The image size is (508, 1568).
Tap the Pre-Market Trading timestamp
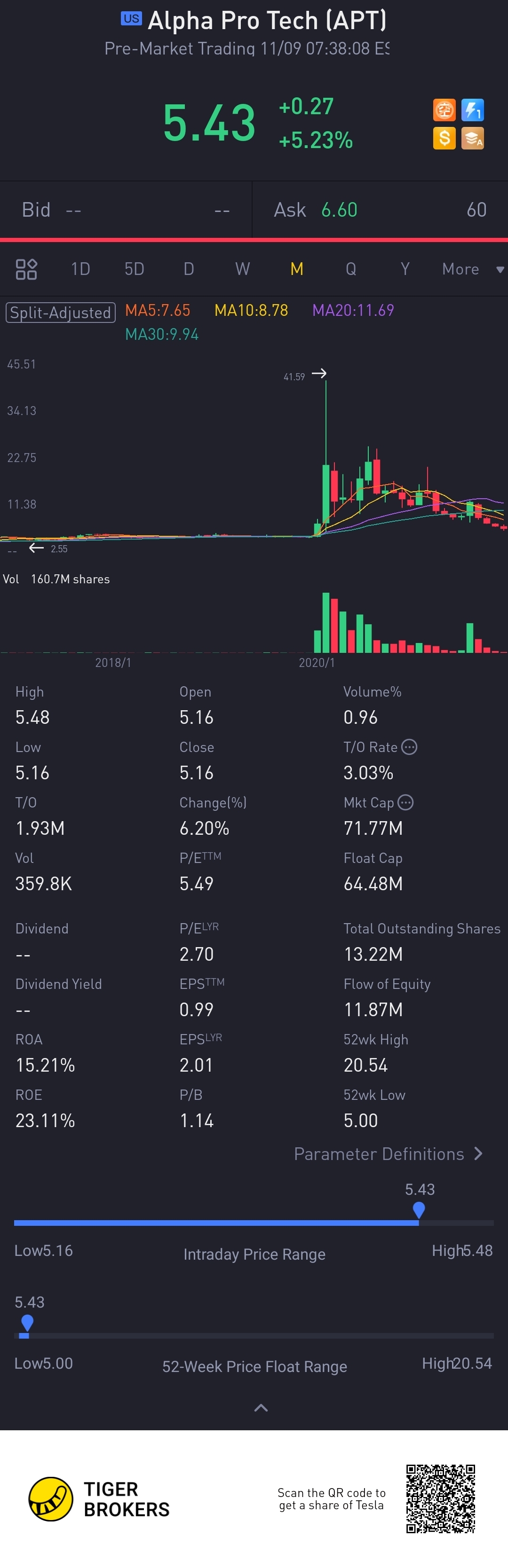click(x=246, y=49)
